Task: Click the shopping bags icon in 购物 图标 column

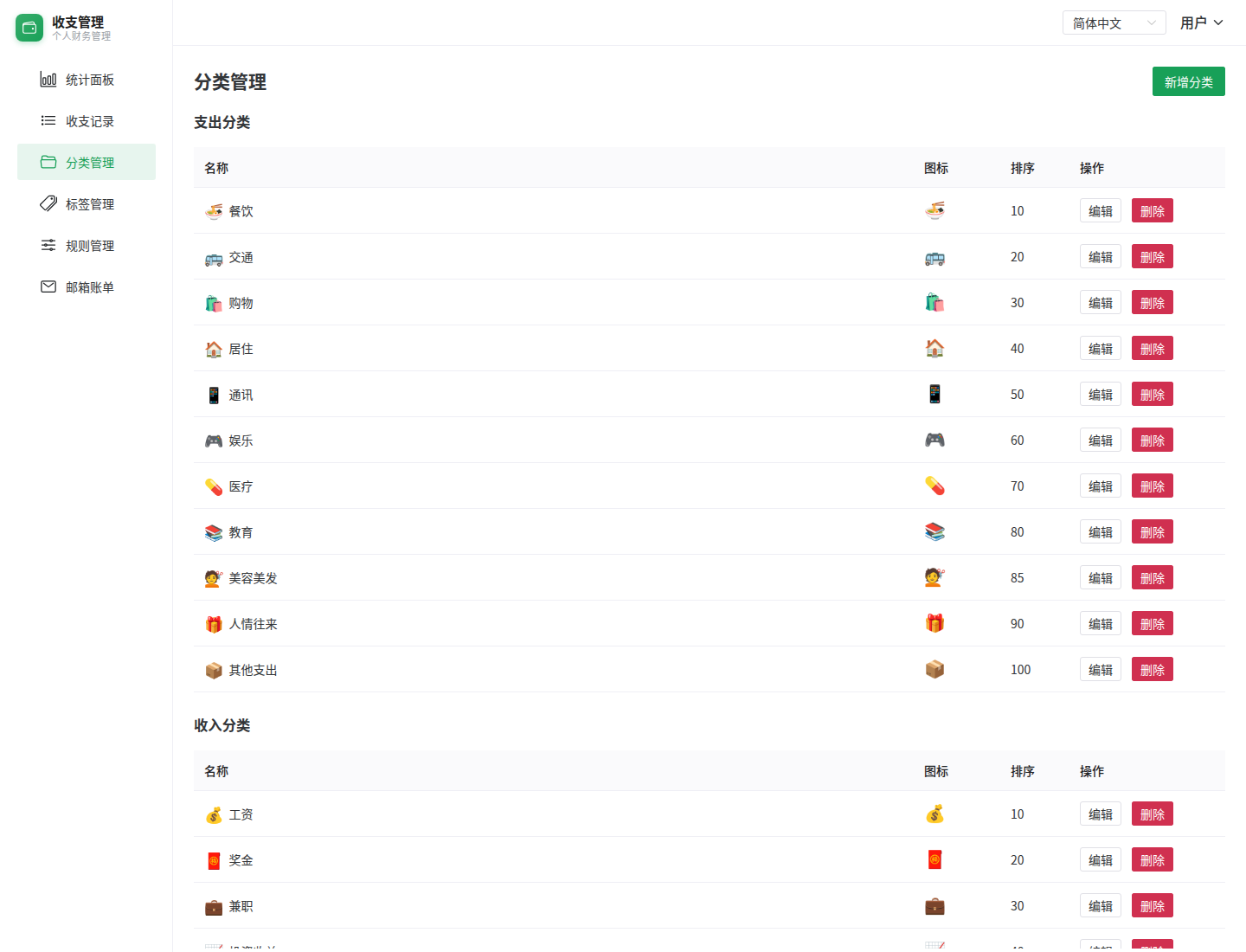Action: pyautogui.click(x=934, y=302)
